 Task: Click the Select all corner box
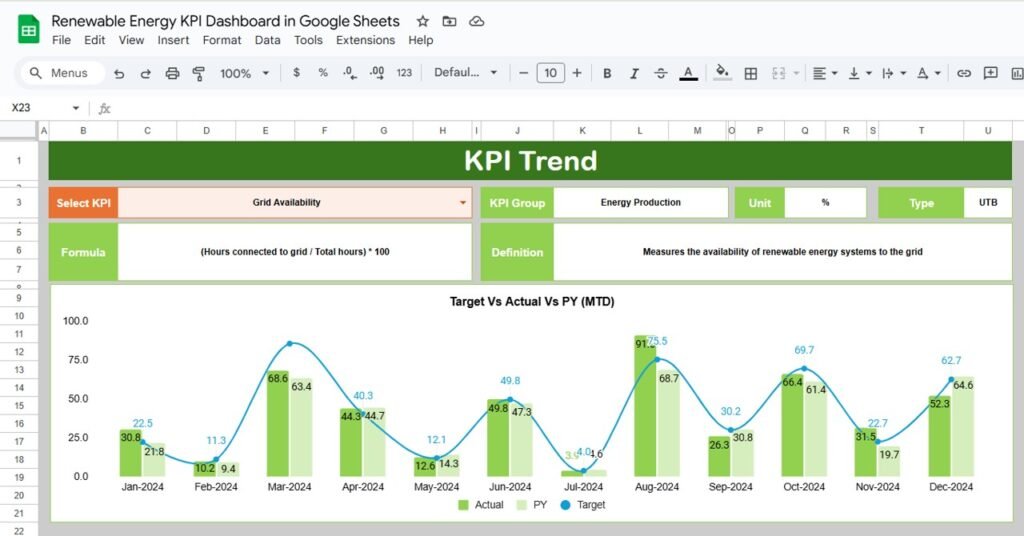[19, 131]
